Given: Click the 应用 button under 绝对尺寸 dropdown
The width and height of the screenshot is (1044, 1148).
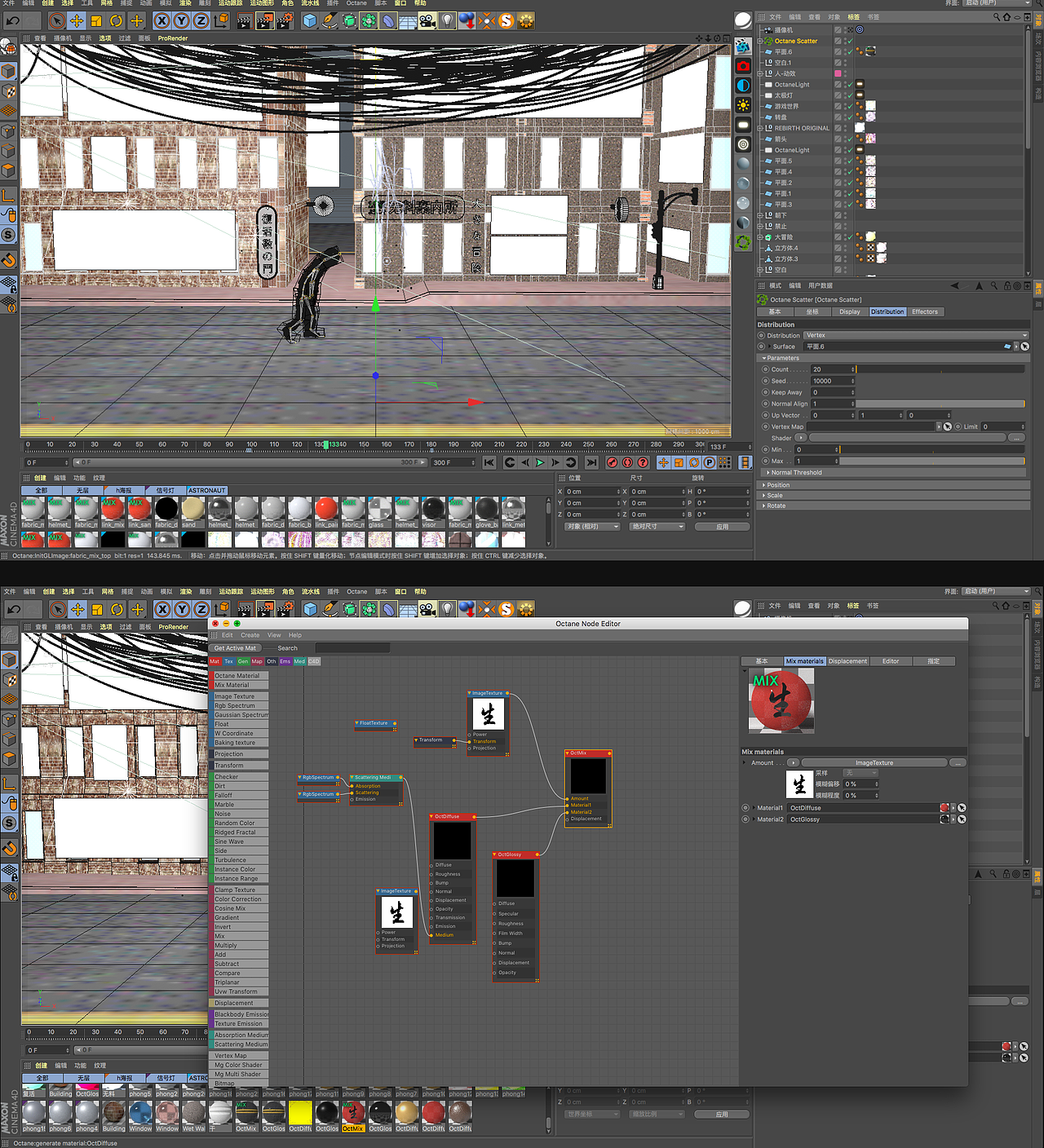Looking at the screenshot, I should 722,527.
